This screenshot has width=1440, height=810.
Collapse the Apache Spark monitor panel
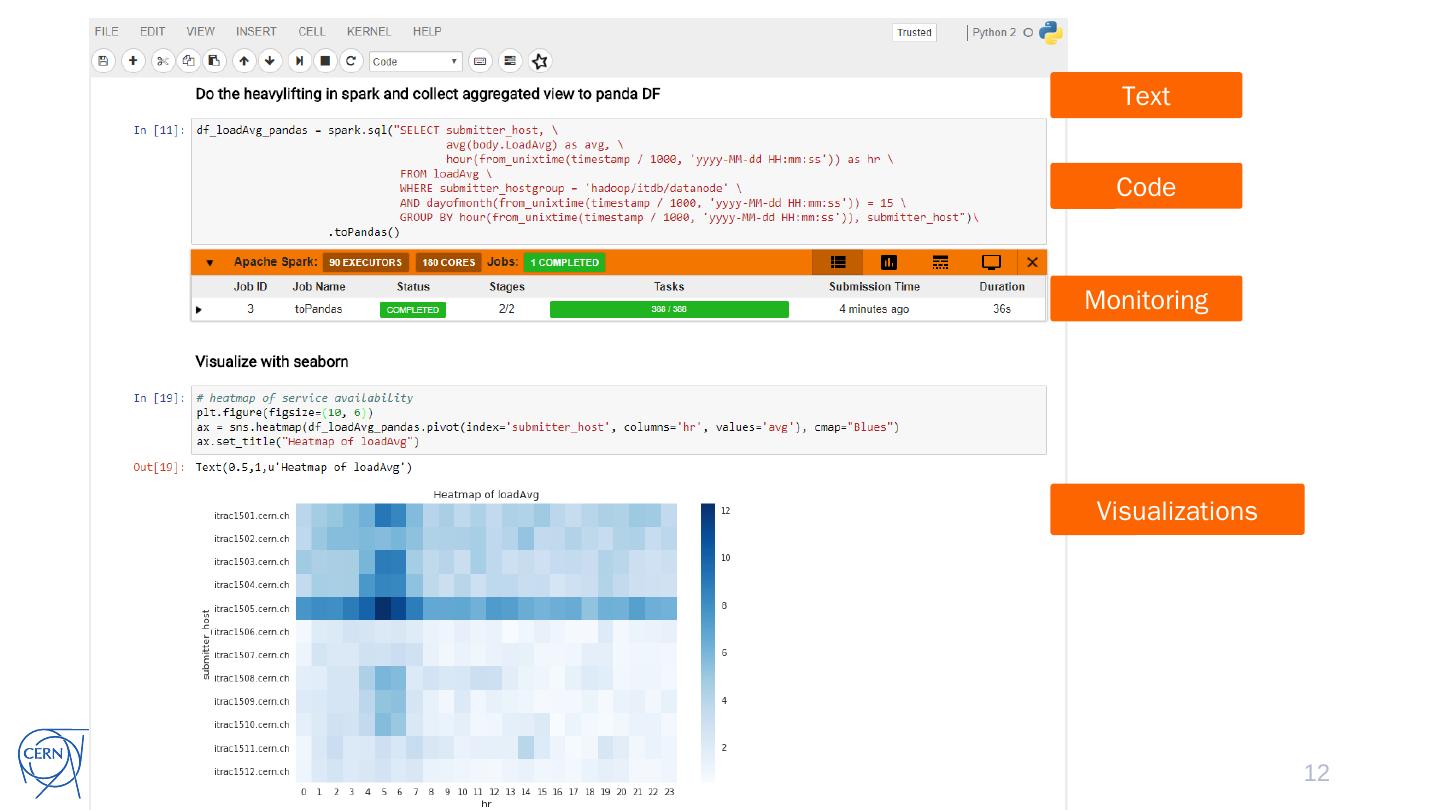pyautogui.click(x=209, y=263)
